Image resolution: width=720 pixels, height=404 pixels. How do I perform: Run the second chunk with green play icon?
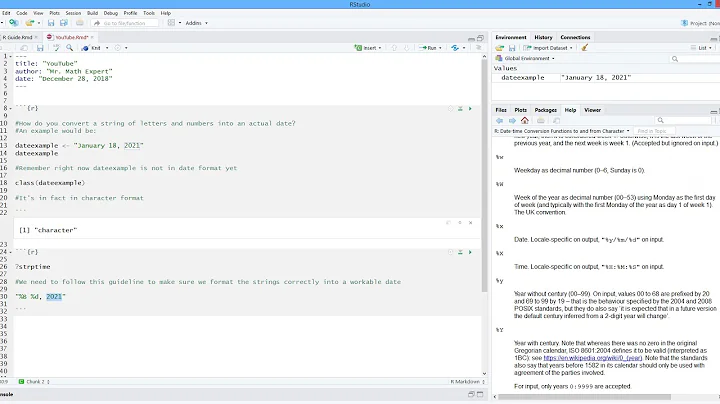[470, 252]
